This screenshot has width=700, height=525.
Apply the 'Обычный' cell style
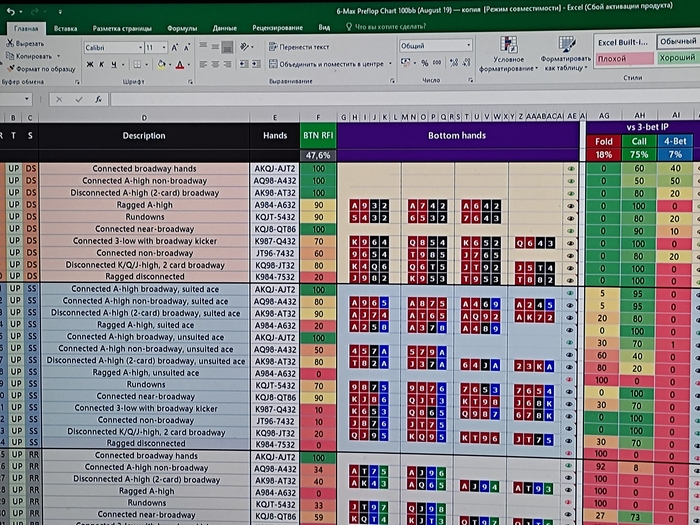678,41
